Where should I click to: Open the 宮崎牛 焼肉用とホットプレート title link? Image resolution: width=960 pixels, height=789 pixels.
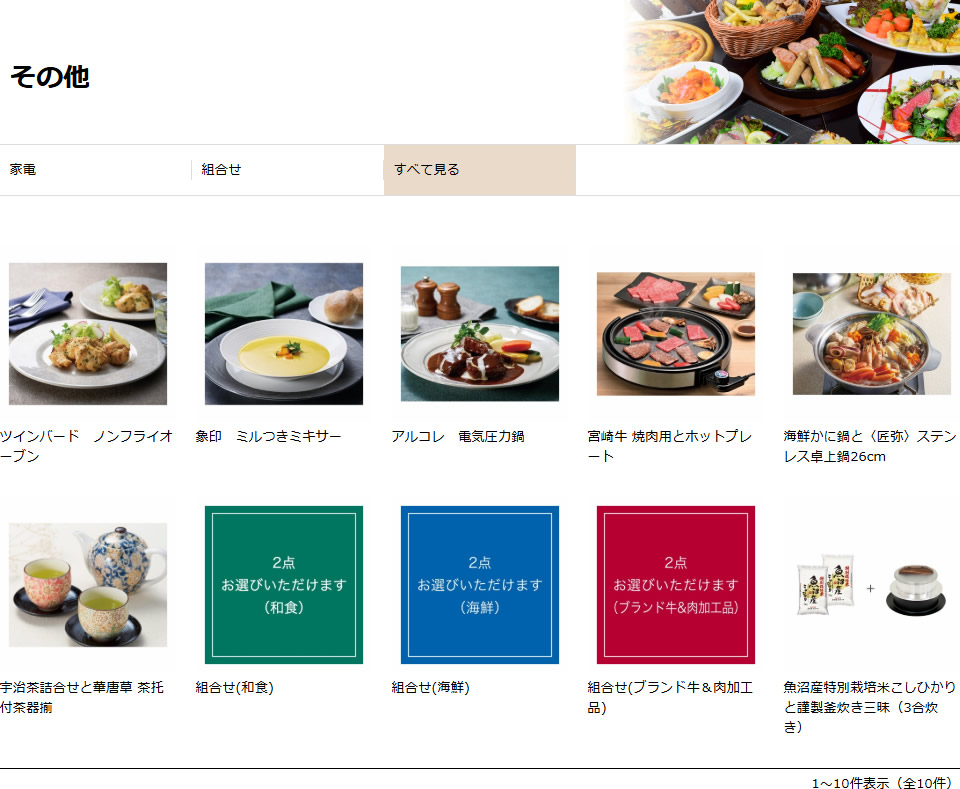(670, 446)
